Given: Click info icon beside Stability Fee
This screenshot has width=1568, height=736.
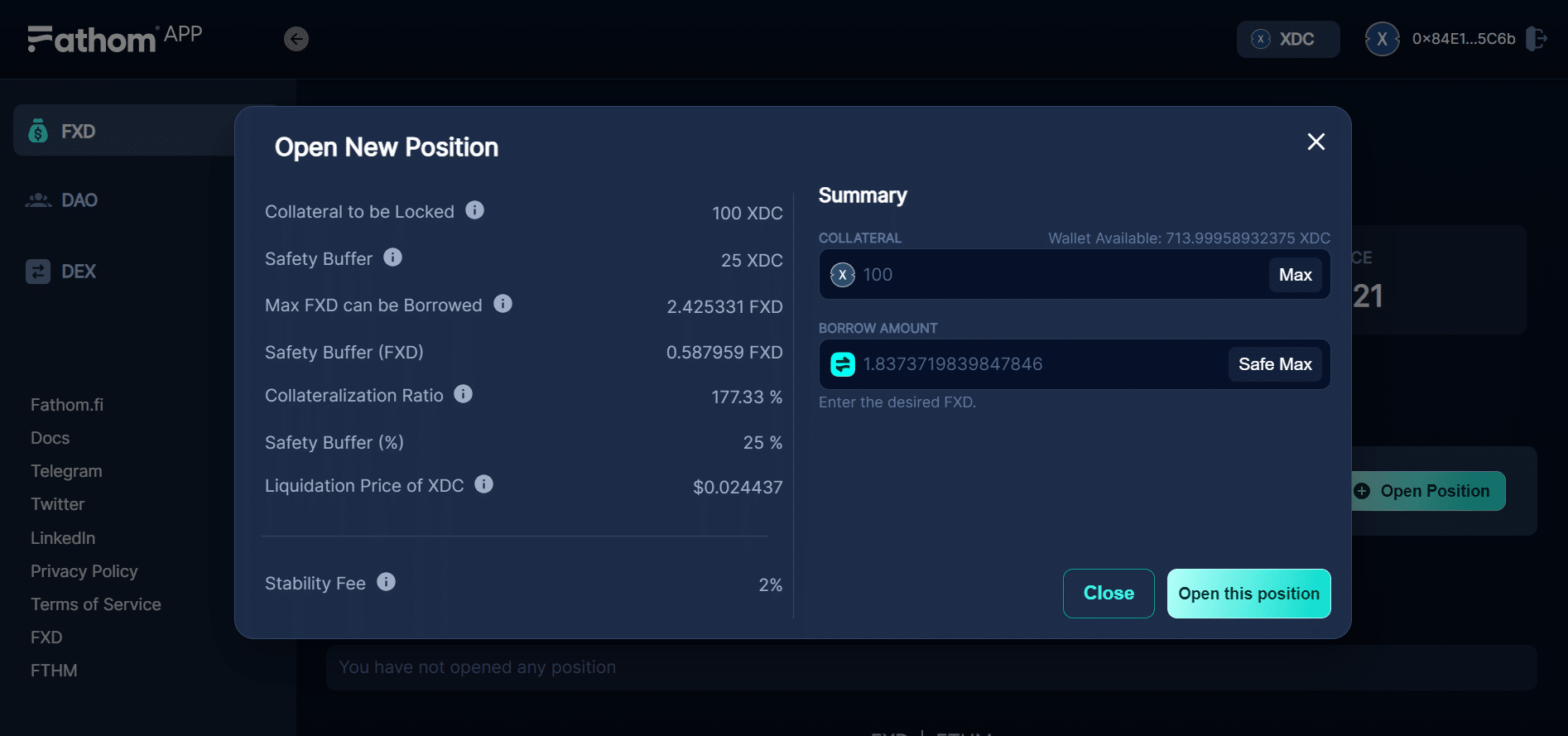Looking at the screenshot, I should 386,582.
